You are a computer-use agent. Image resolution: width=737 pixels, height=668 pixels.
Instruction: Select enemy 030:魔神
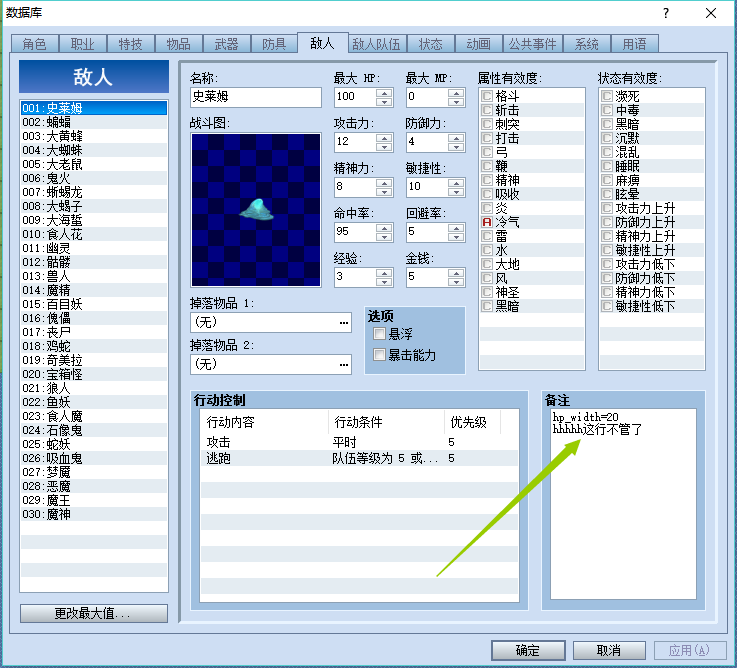coord(94,514)
